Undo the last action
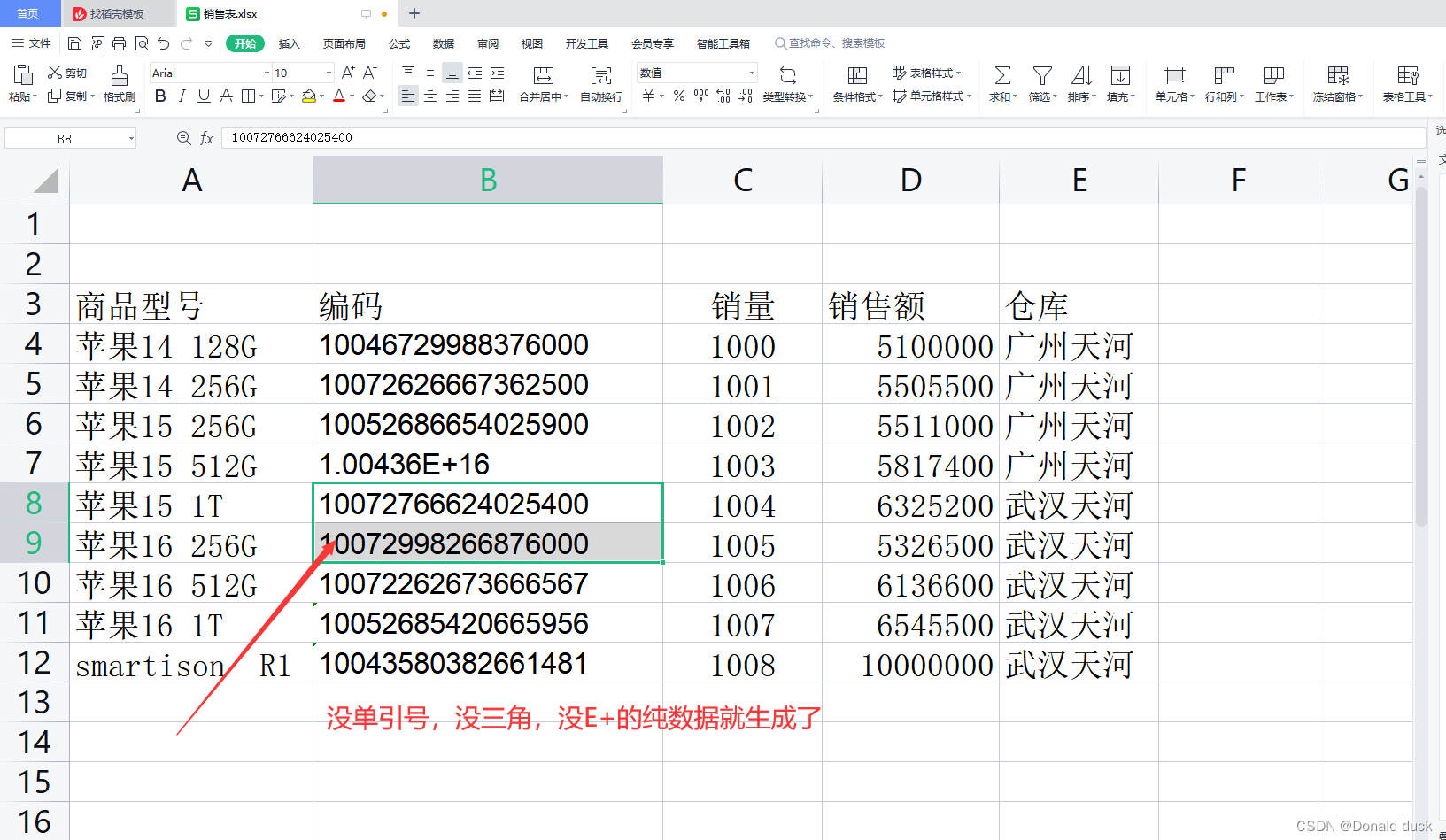The image size is (1446, 840). [163, 43]
